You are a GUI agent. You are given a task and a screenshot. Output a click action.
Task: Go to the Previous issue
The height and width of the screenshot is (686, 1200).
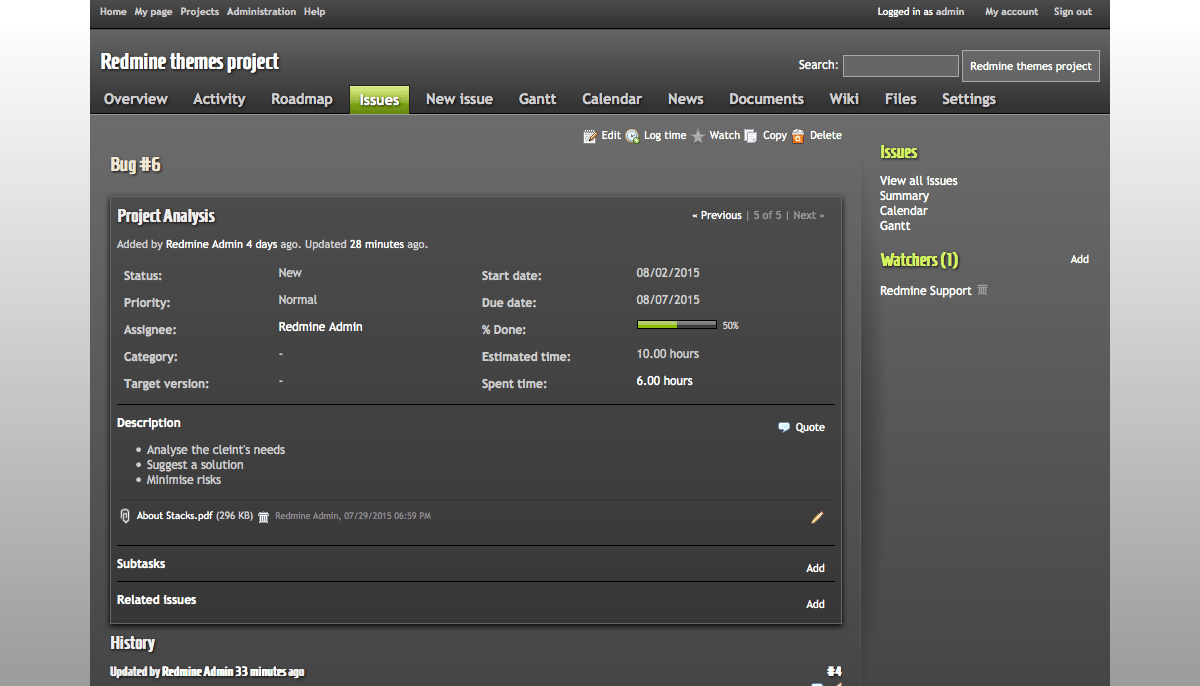717,216
